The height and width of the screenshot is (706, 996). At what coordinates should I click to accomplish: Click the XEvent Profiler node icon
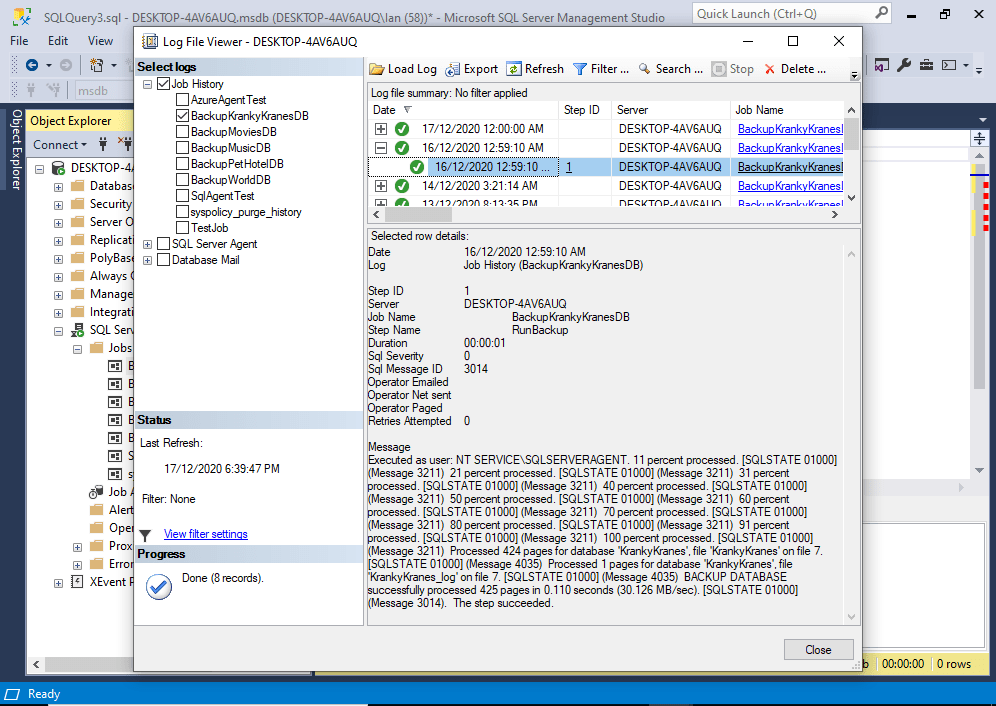tap(77, 581)
